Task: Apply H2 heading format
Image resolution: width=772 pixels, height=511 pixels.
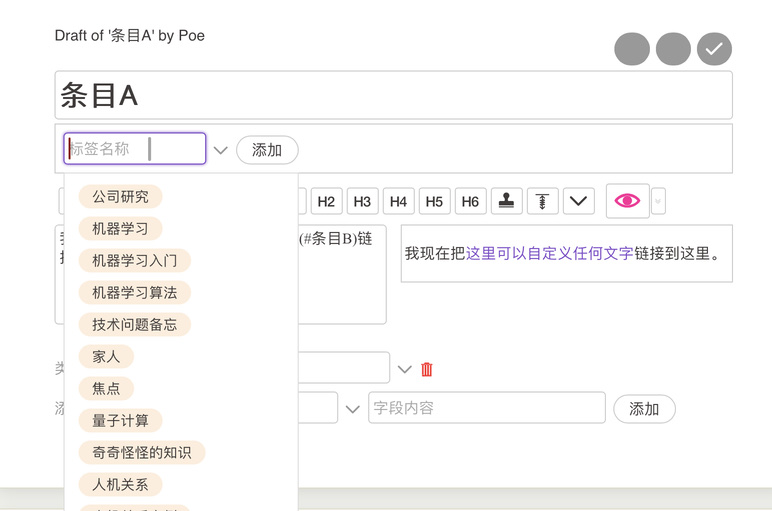Action: click(326, 201)
